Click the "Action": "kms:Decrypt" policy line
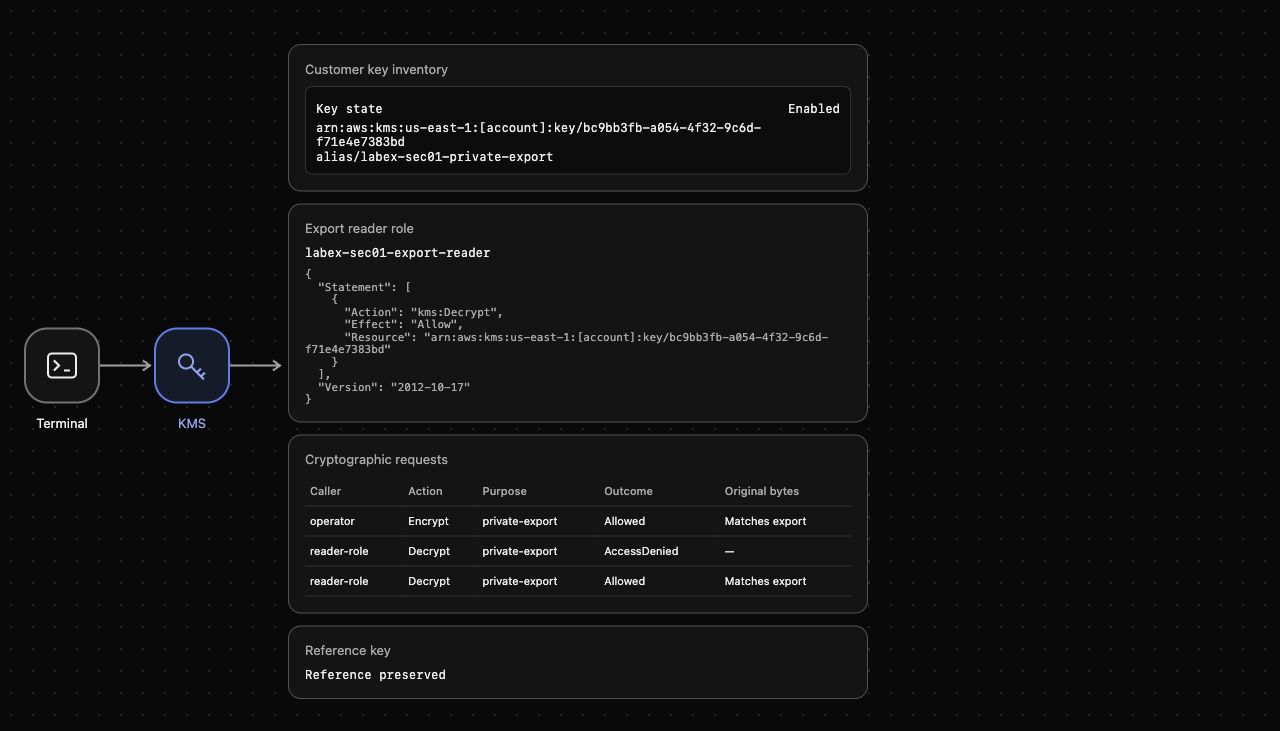Image resolution: width=1280 pixels, height=731 pixels. tap(424, 312)
